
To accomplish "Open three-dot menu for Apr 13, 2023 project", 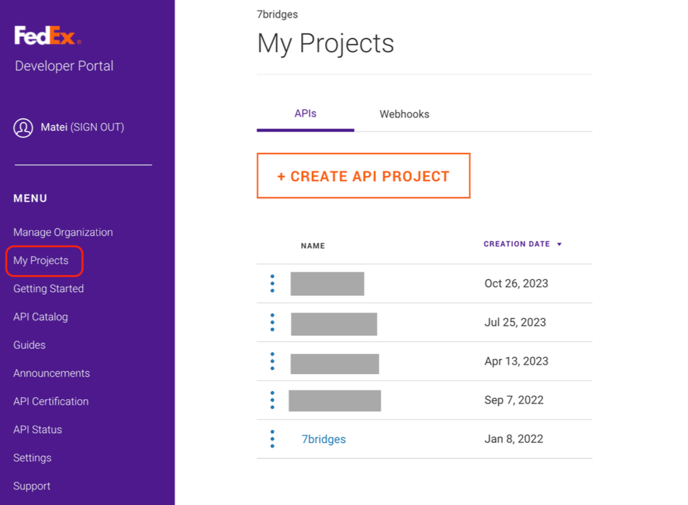I will pos(272,361).
